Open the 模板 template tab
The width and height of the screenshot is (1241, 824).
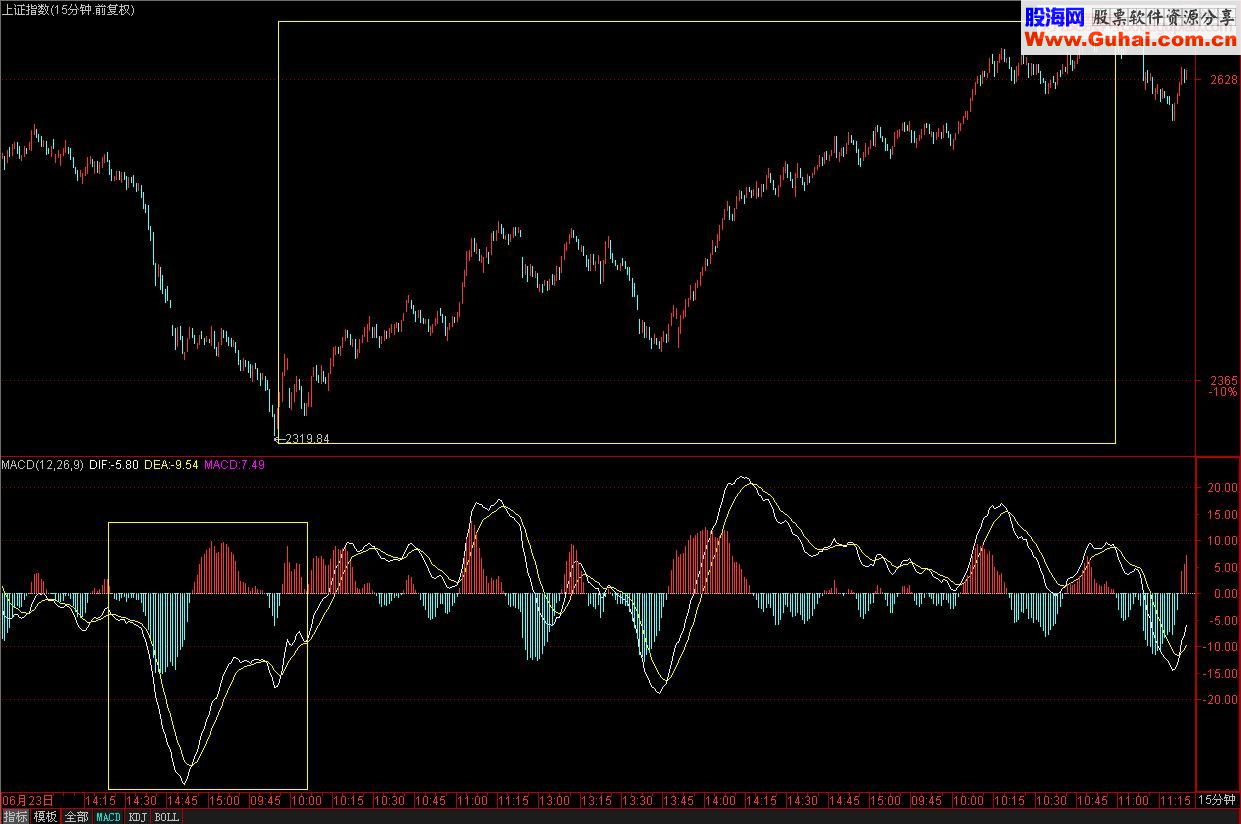click(46, 817)
